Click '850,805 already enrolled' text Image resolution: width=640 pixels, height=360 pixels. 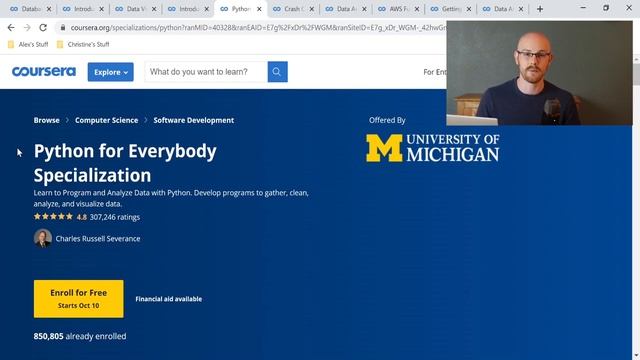(80, 336)
